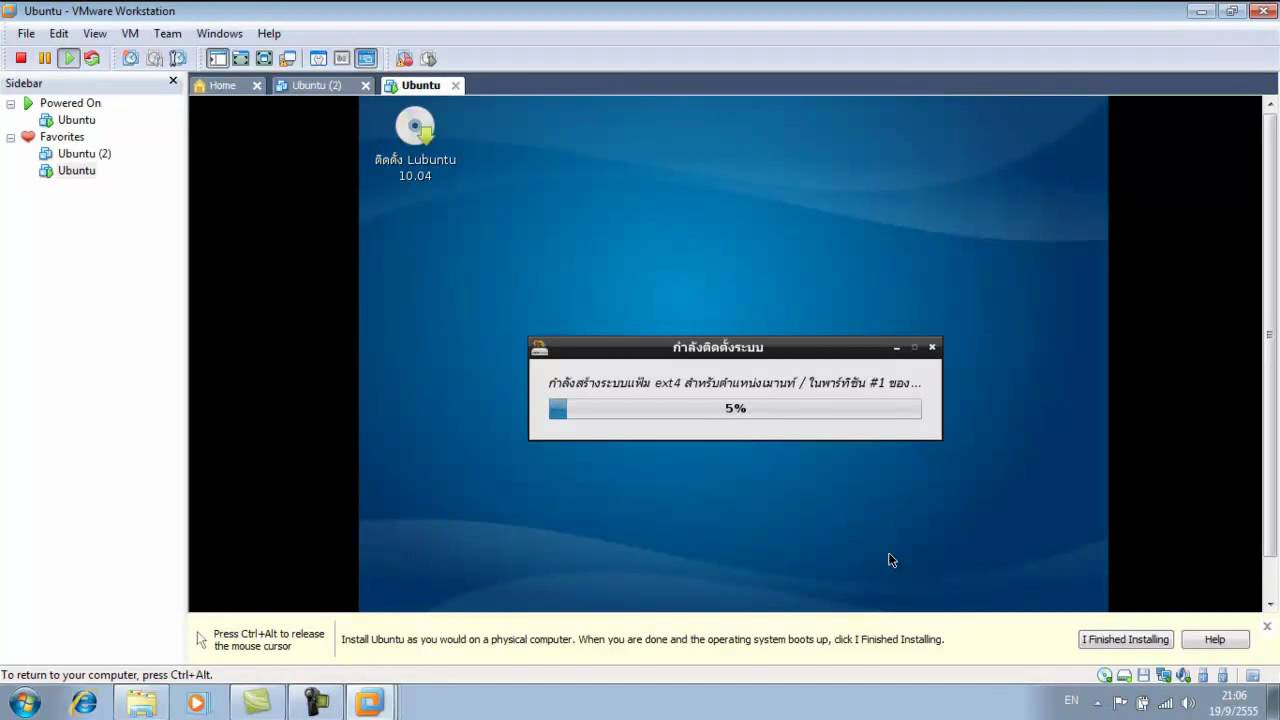The width and height of the screenshot is (1280, 720).
Task: Close the Sidebar panel
Action: pos(173,81)
